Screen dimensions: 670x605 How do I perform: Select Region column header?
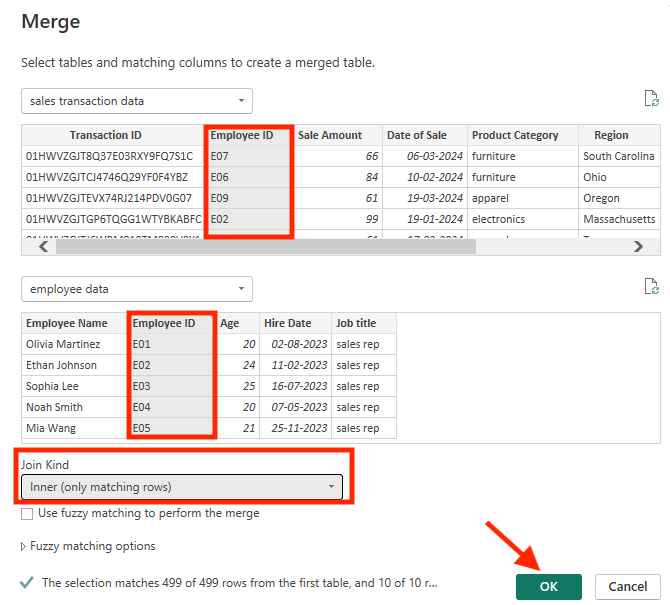(619, 135)
